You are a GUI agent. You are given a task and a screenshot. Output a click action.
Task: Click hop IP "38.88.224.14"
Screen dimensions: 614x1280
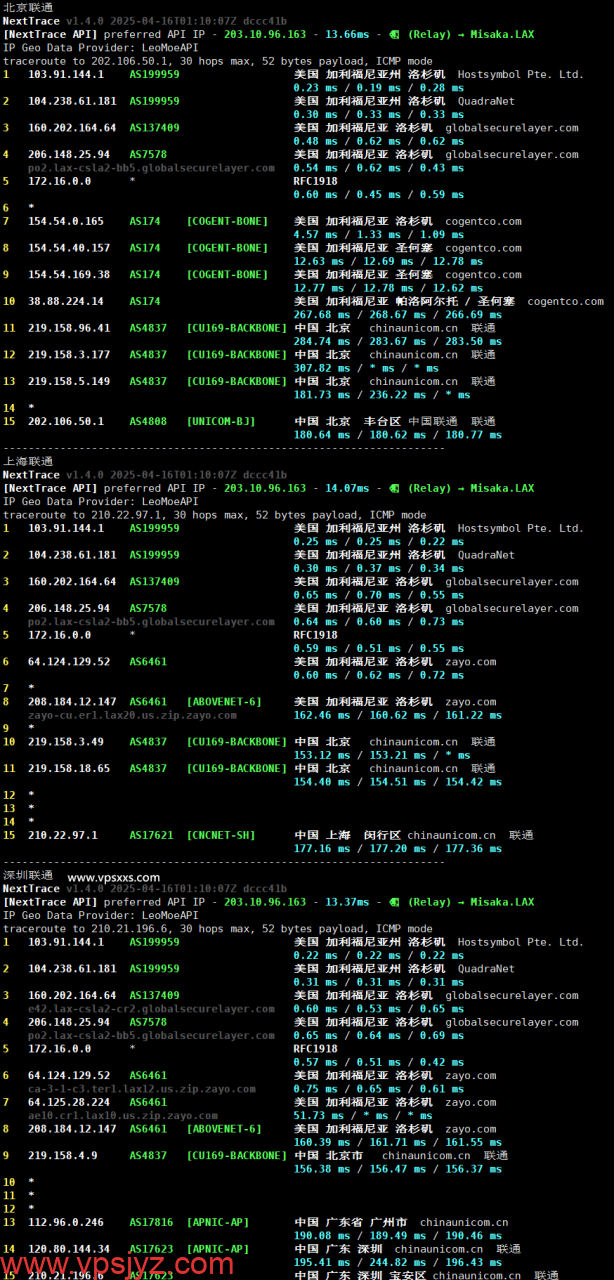click(66, 301)
